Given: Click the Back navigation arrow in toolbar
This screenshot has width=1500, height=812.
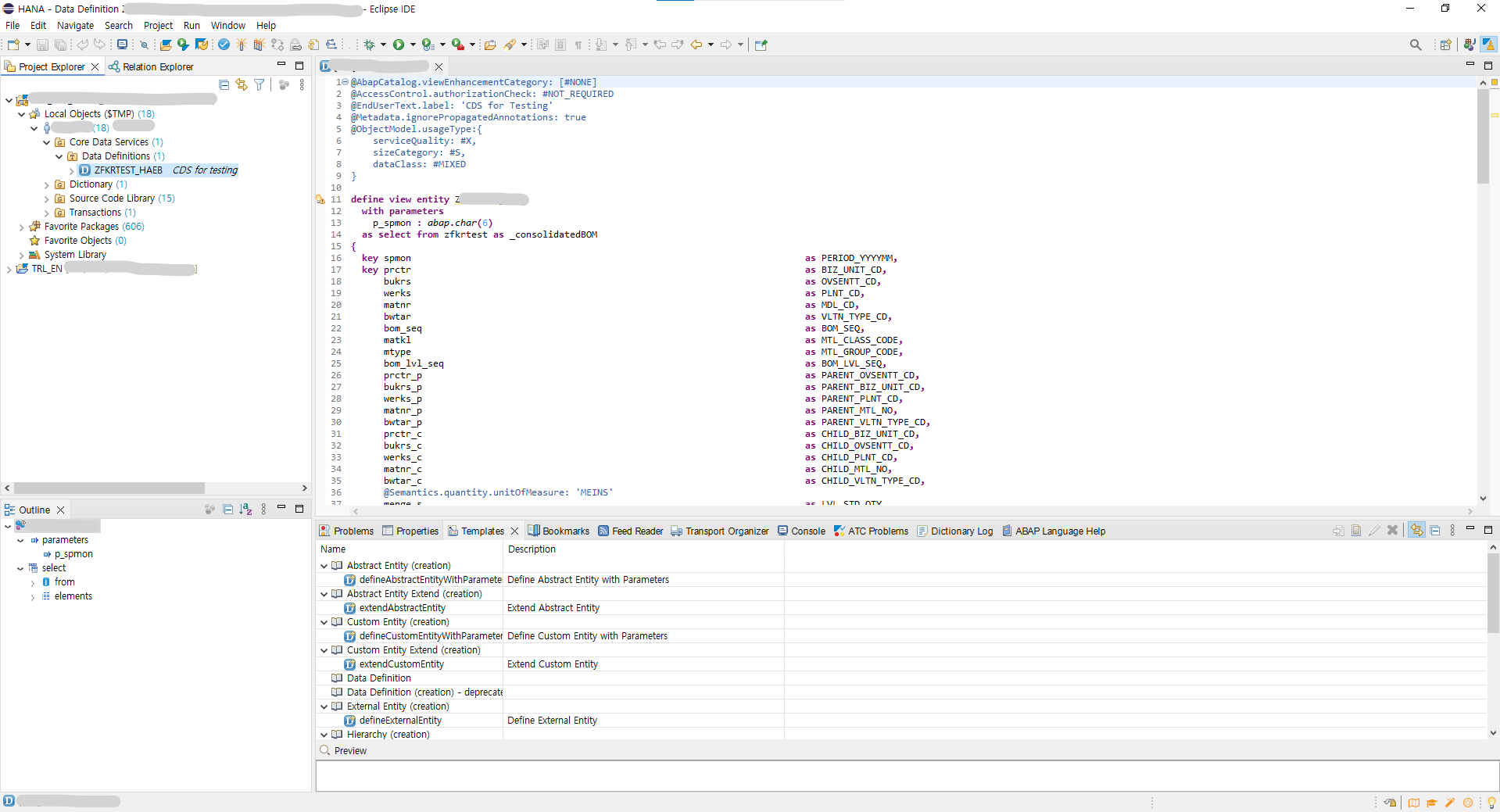Looking at the screenshot, I should coord(696,45).
